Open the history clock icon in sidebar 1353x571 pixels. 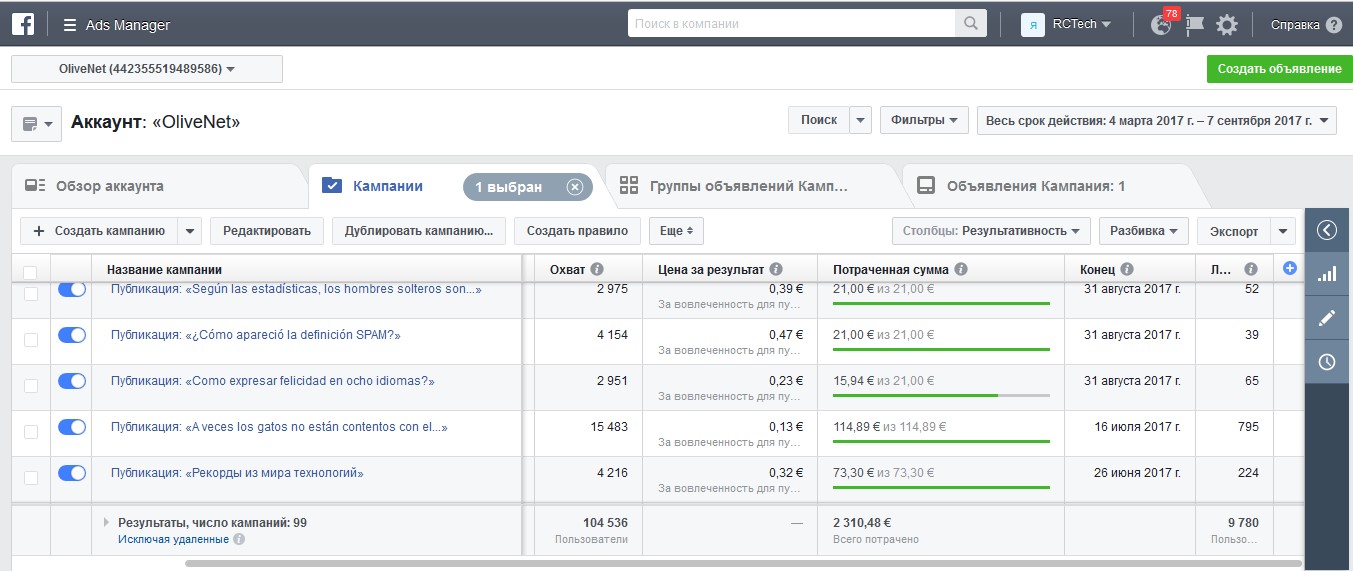tap(1327, 362)
